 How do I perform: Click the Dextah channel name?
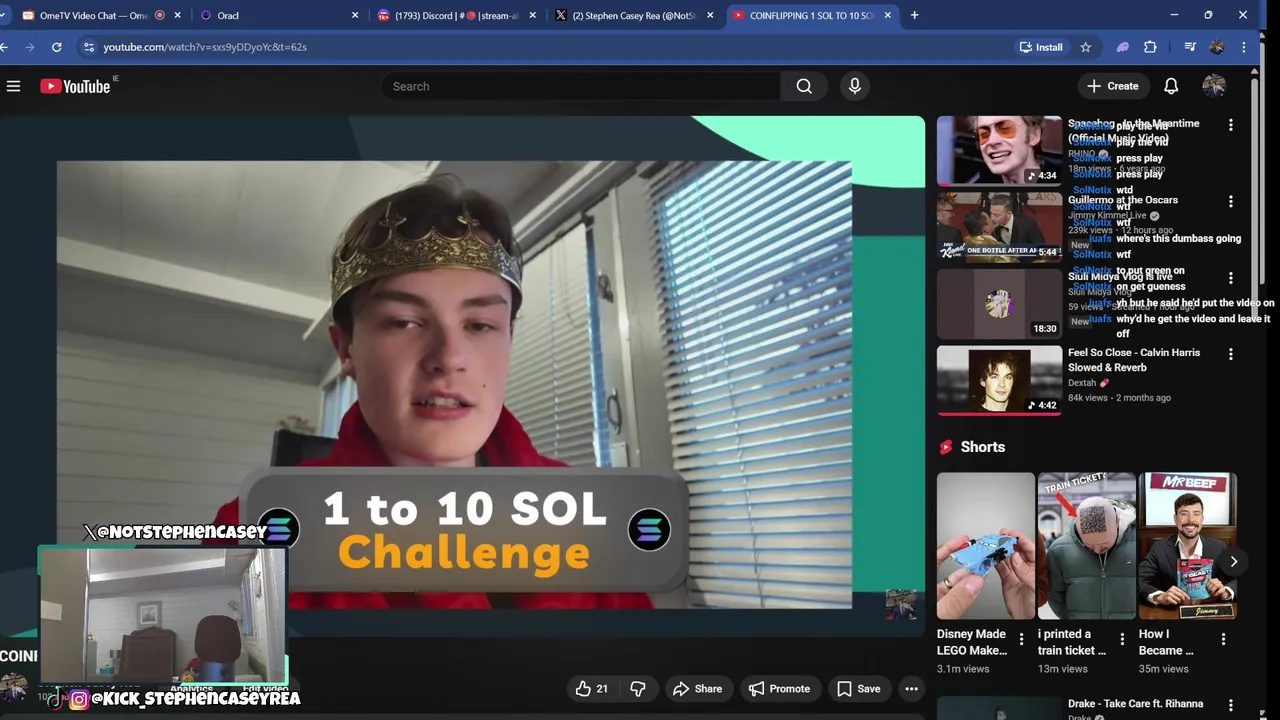1082,383
